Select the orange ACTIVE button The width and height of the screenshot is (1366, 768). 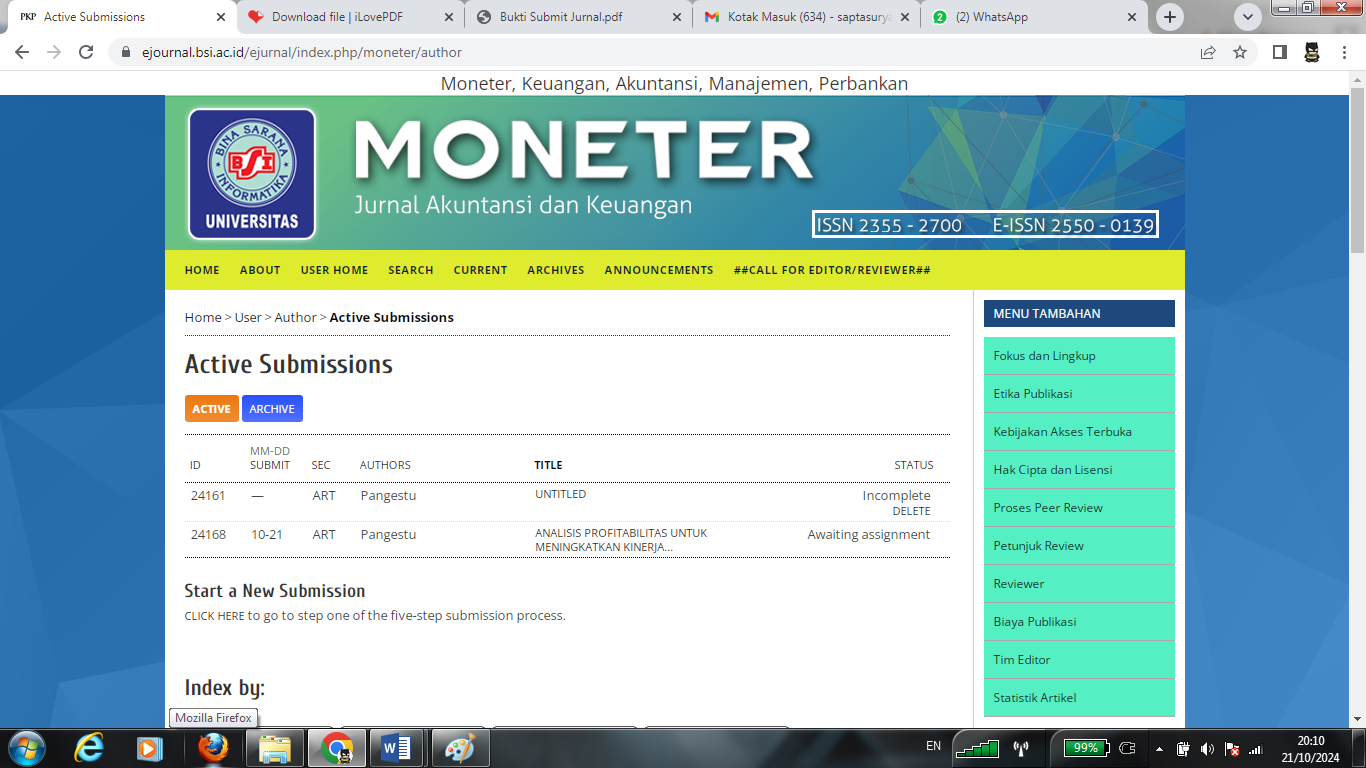point(212,409)
